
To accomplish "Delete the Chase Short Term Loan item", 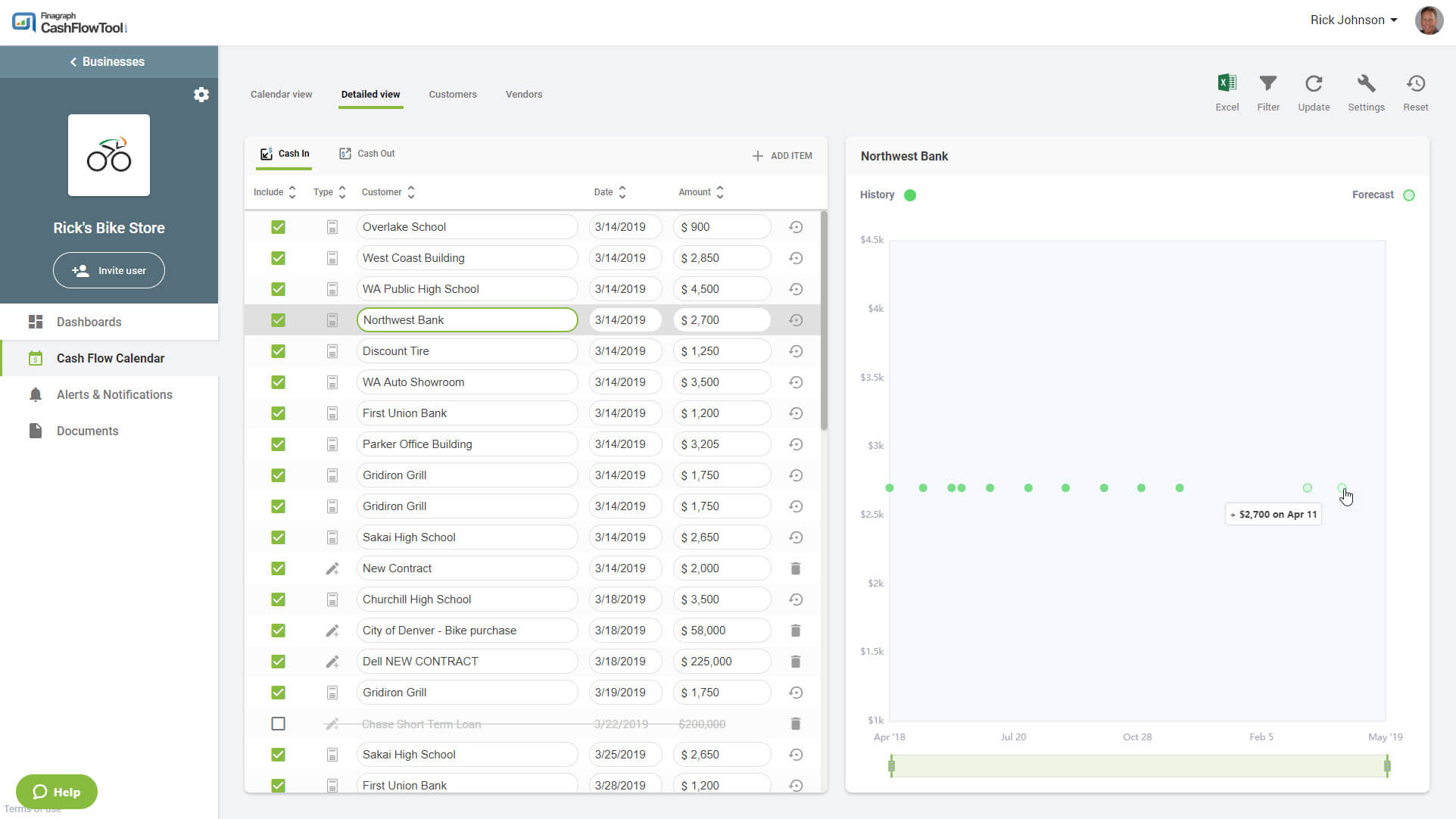I will tap(796, 724).
